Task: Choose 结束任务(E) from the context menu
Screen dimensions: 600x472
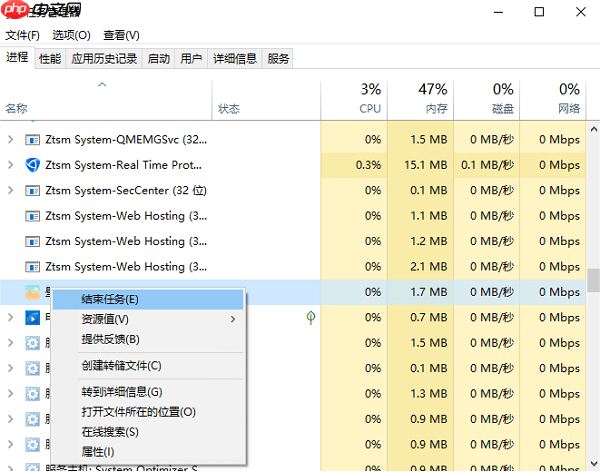Action: click(148, 299)
